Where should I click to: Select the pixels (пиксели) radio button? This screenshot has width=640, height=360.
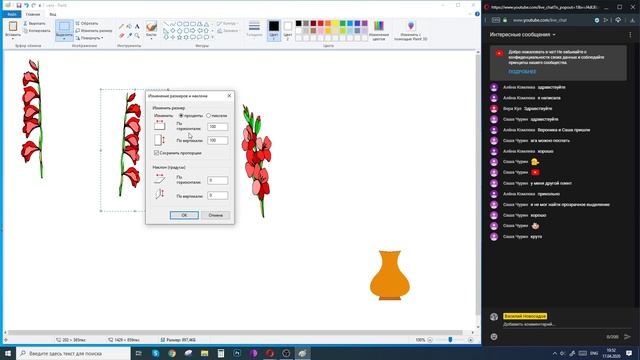tap(209, 116)
